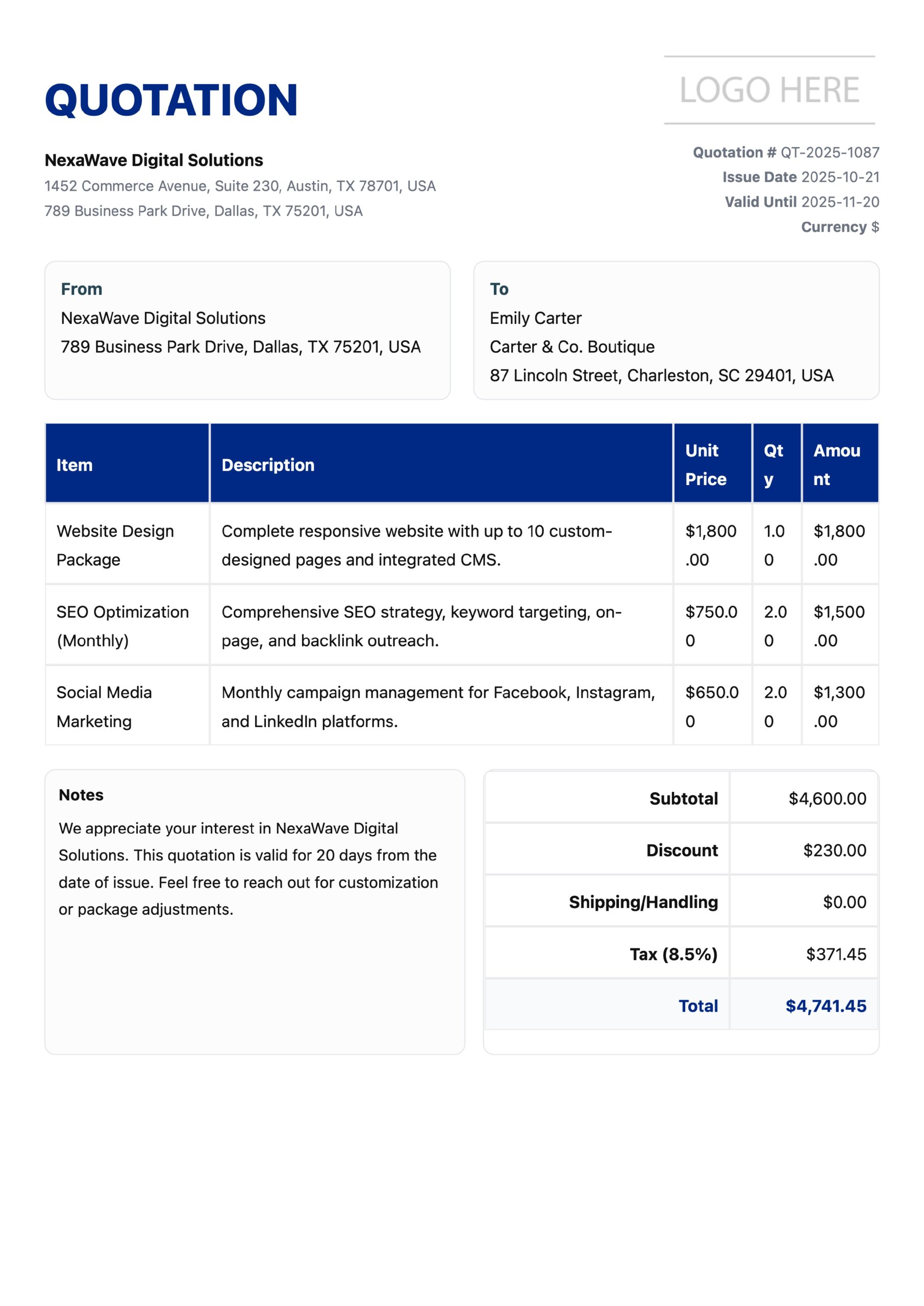924x1306 pixels.
Task: Select the quotation number QT-2025-1087
Action: (830, 153)
